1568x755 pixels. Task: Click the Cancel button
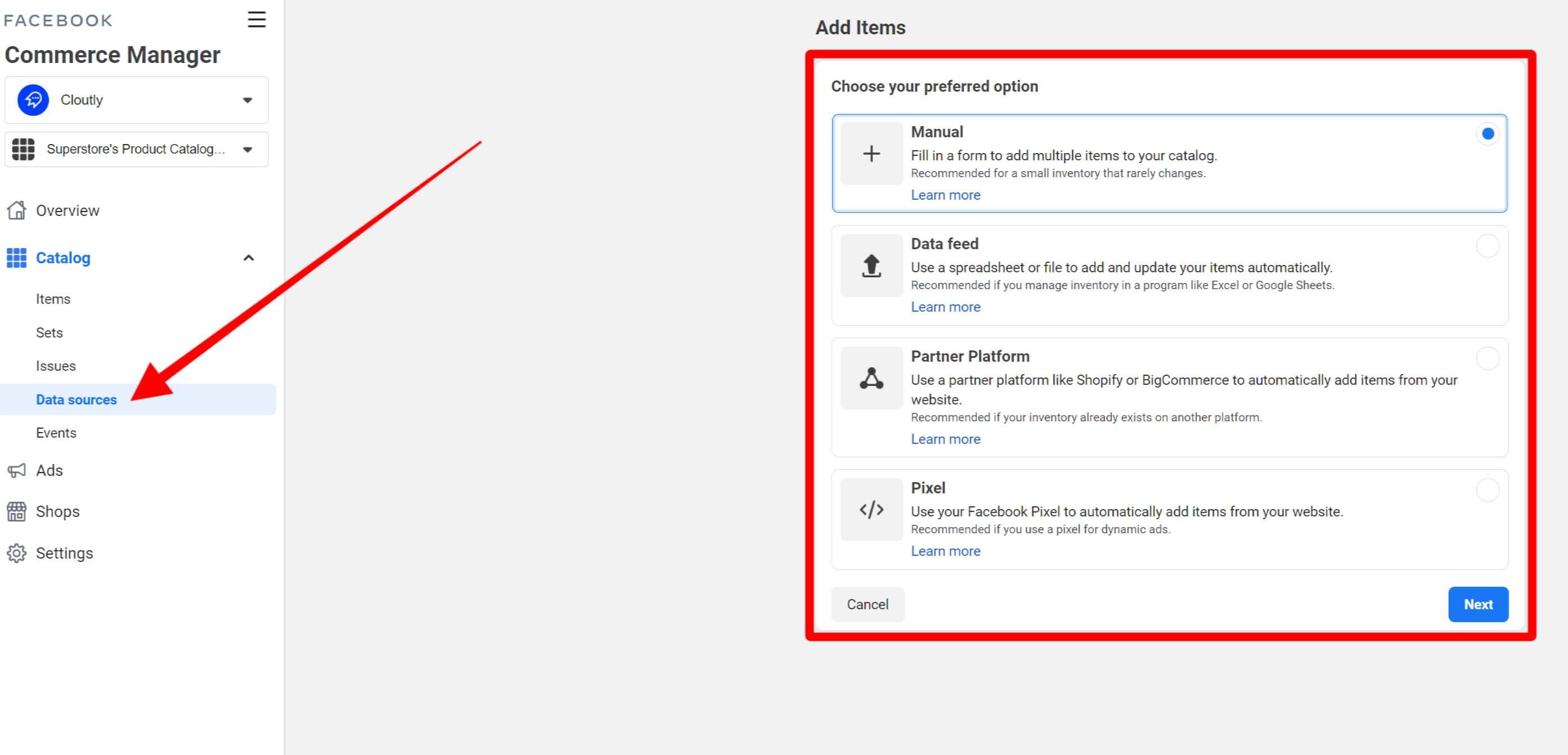pyautogui.click(x=867, y=604)
